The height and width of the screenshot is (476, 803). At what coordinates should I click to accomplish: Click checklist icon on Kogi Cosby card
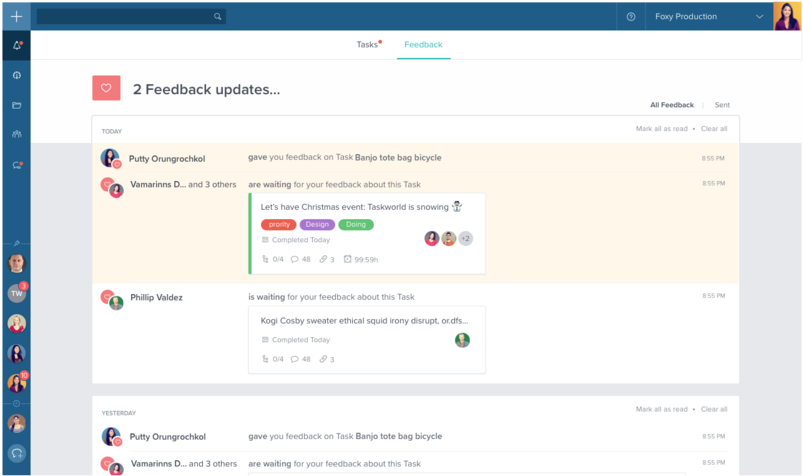[x=265, y=359]
